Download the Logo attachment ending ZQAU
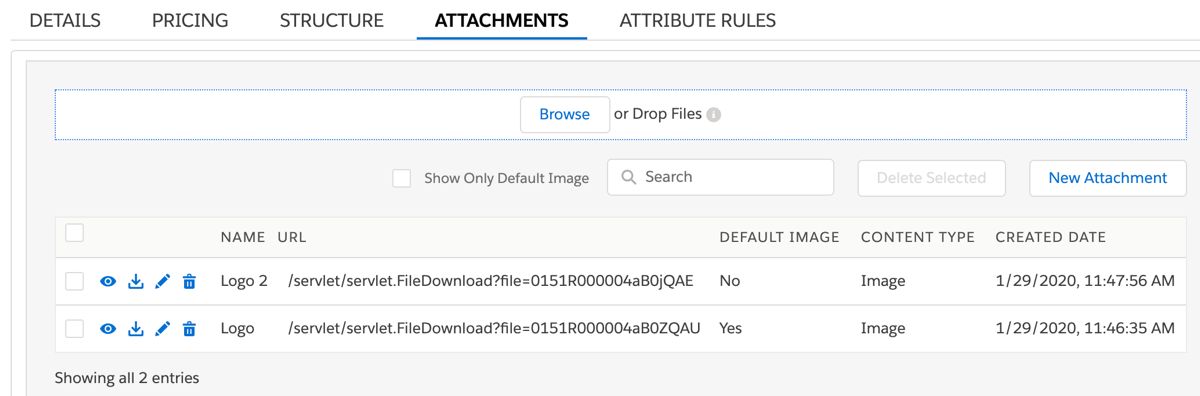The image size is (1200, 396). click(136, 329)
